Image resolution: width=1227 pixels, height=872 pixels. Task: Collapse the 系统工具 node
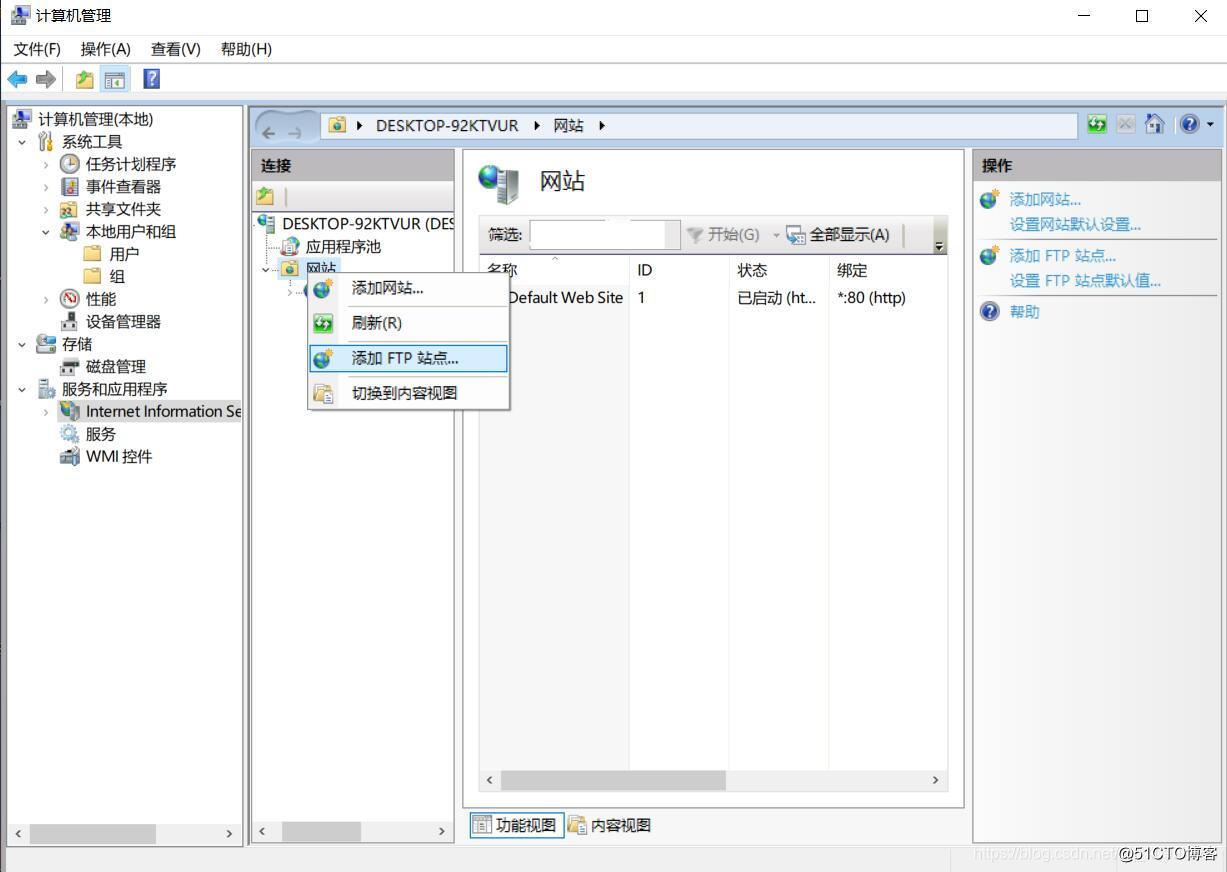click(22, 142)
